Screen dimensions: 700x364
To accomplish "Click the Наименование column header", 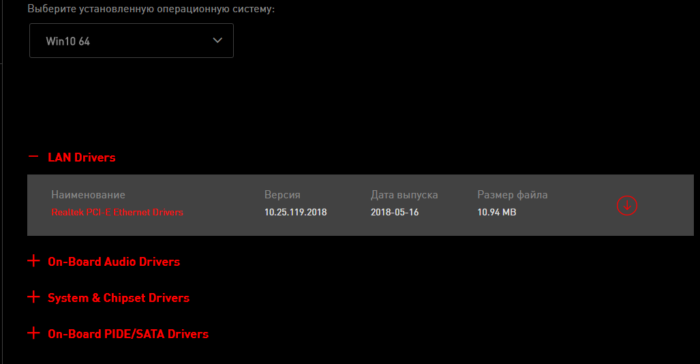I will click(88, 195).
